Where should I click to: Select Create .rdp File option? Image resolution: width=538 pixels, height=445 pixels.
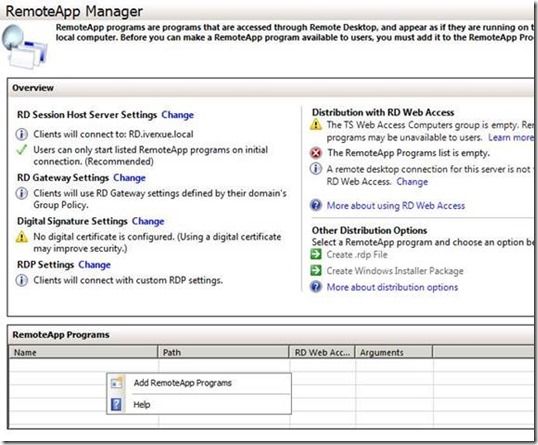tap(357, 255)
